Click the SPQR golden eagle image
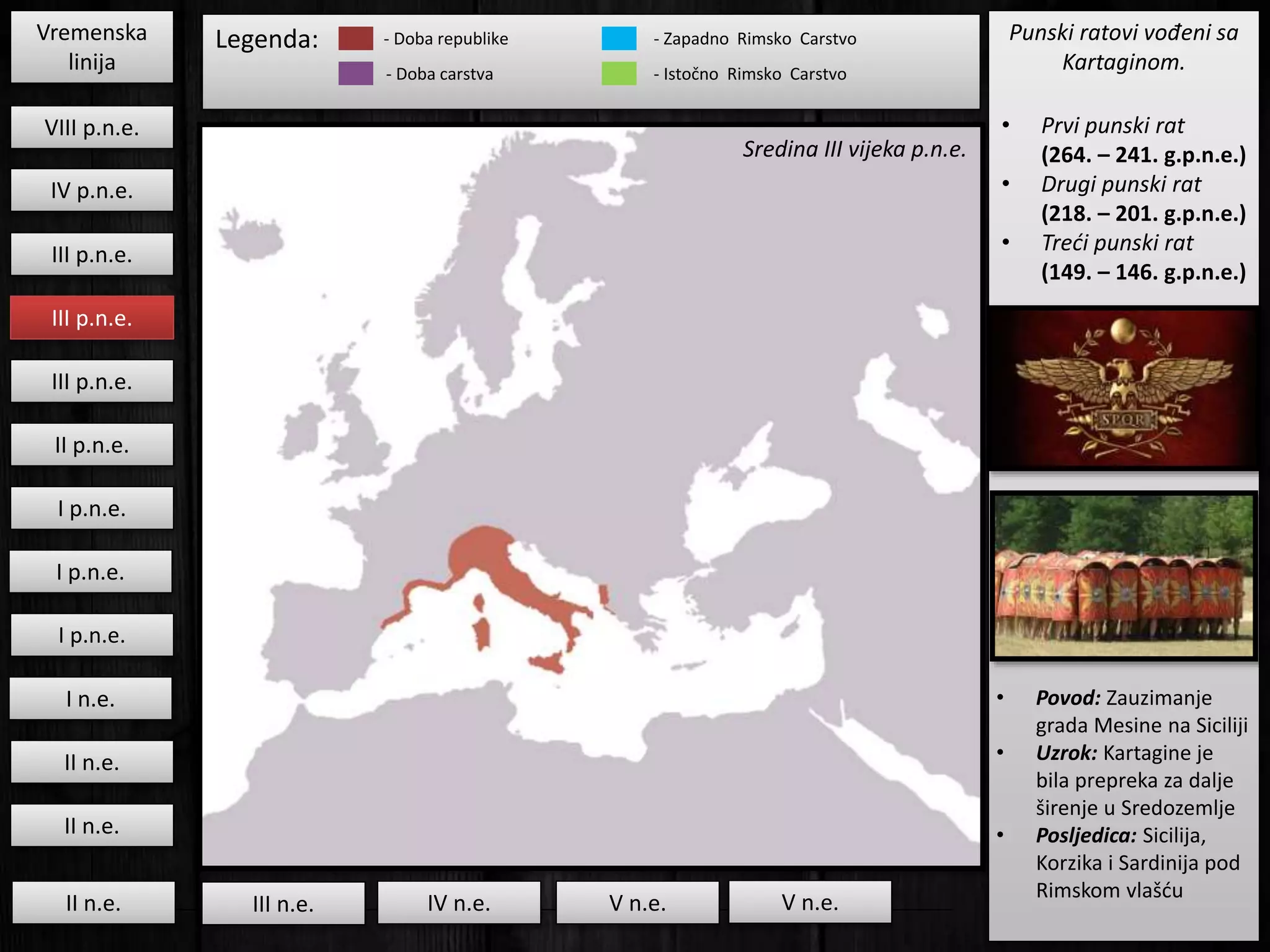Screen dimensions: 1270x952 point(1123,389)
